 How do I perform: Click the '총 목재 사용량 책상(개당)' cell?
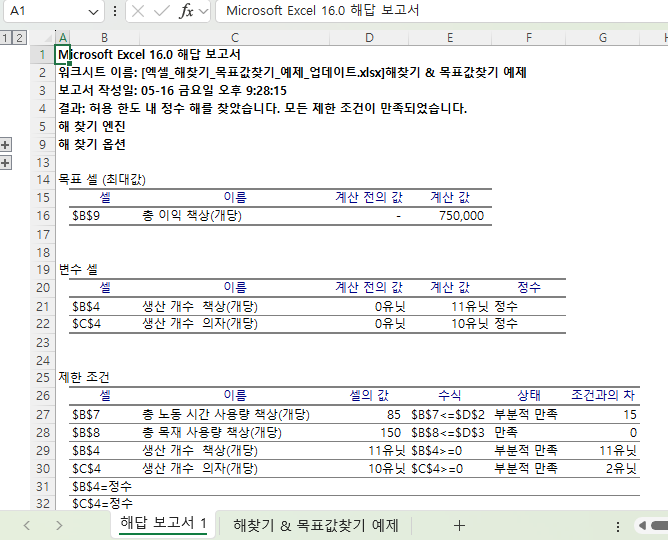(234, 433)
